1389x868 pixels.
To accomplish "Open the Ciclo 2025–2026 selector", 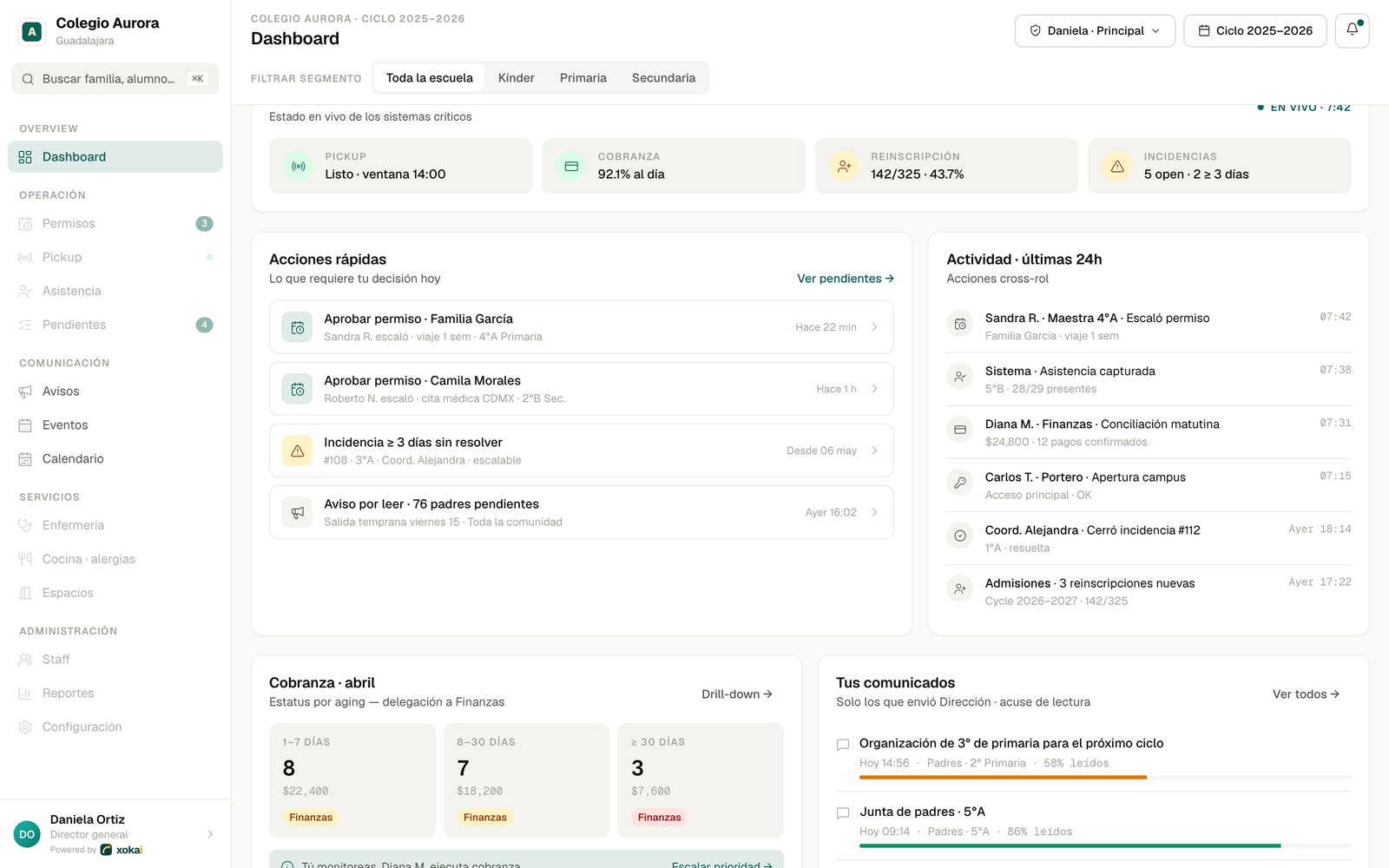I will pos(1254,30).
